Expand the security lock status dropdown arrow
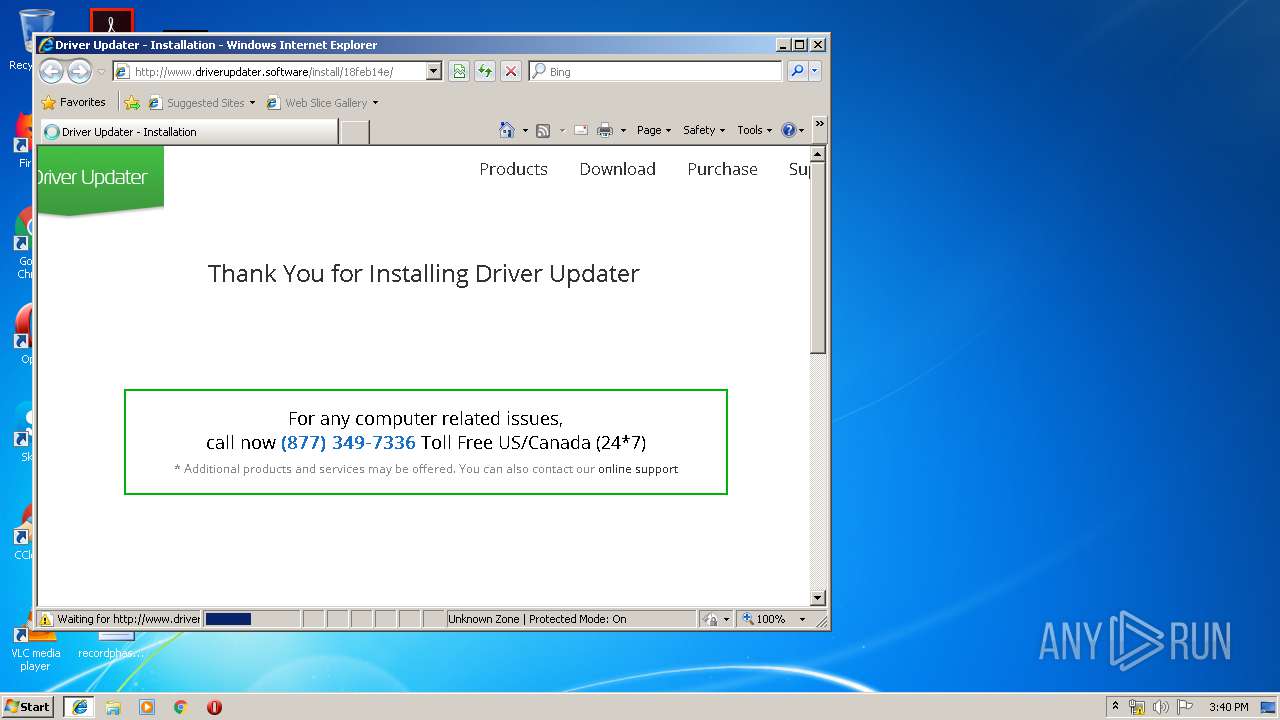The height and width of the screenshot is (720, 1280). pos(726,619)
